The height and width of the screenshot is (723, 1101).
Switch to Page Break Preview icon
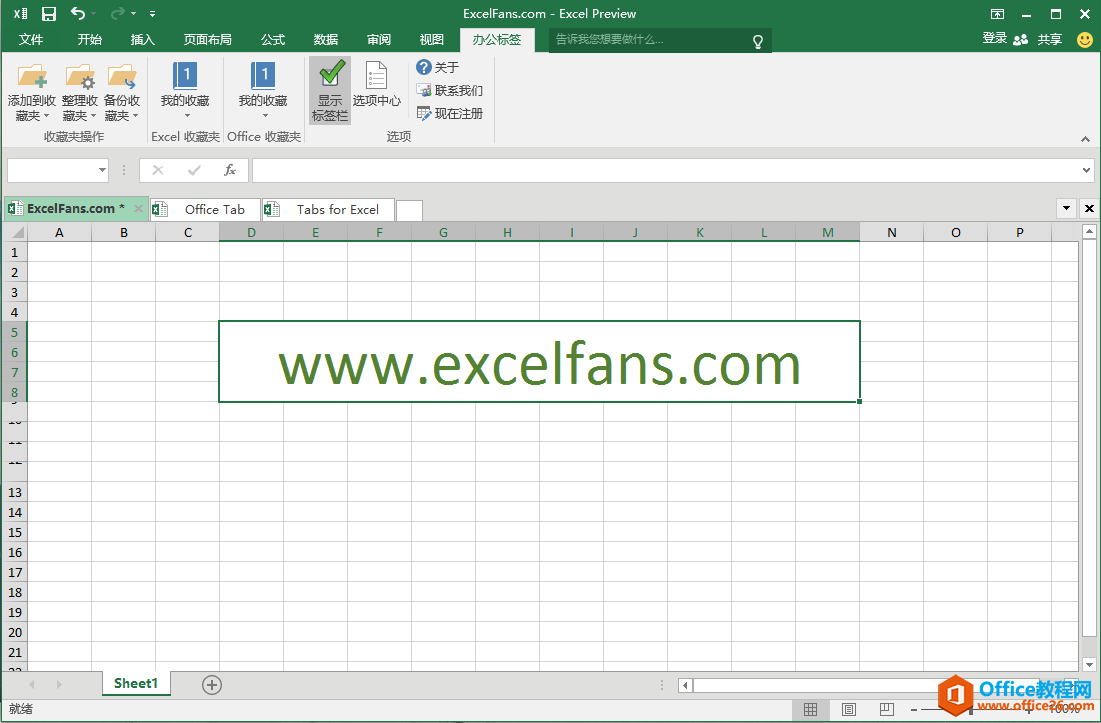886,710
